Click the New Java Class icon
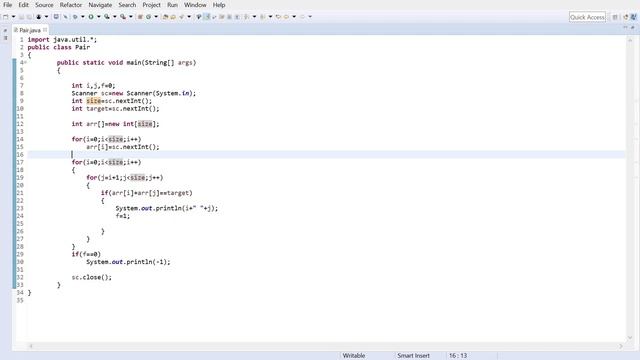The image size is (640, 360). 149,17
